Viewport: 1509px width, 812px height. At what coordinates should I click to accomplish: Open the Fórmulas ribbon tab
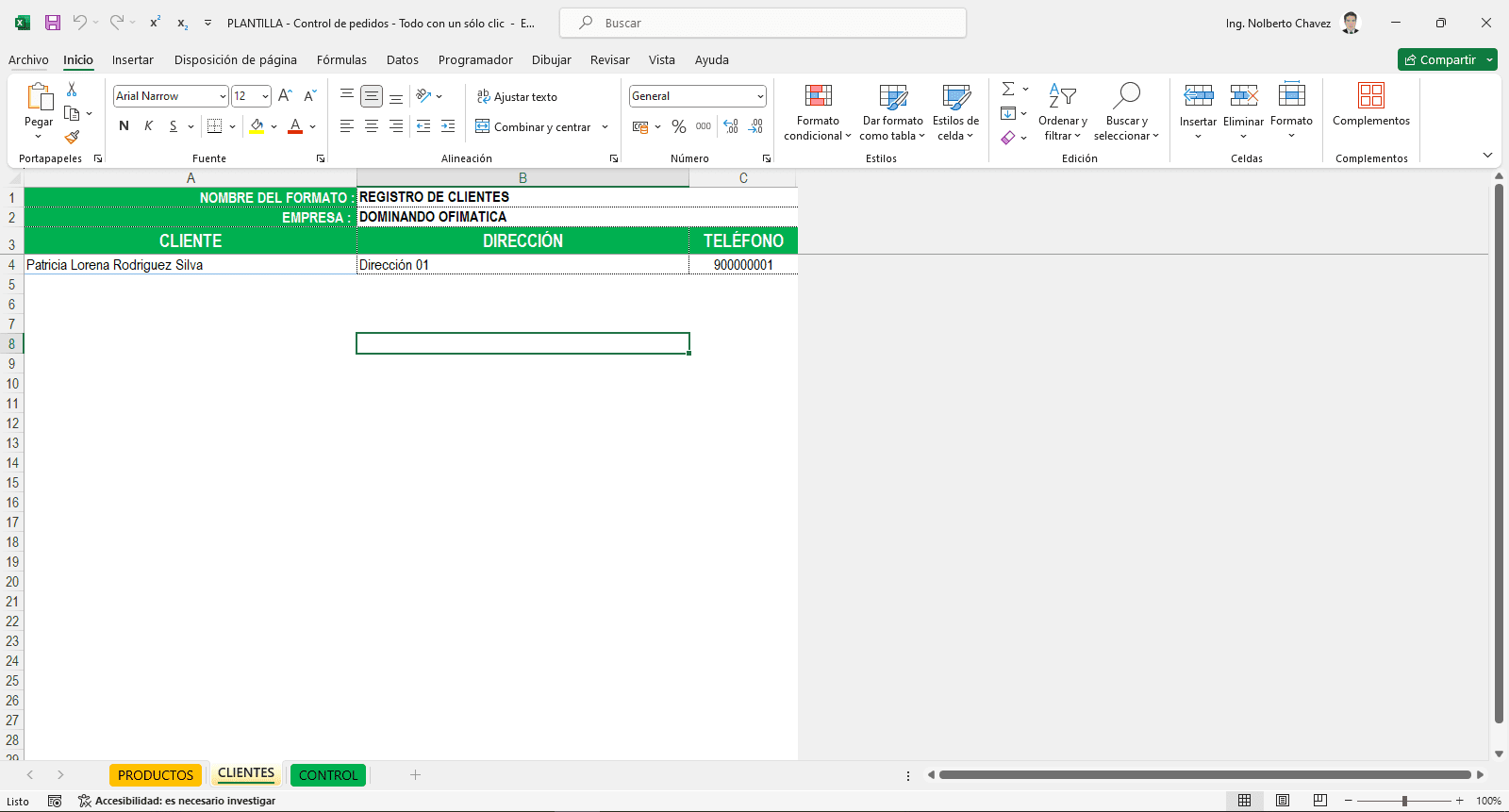click(341, 59)
